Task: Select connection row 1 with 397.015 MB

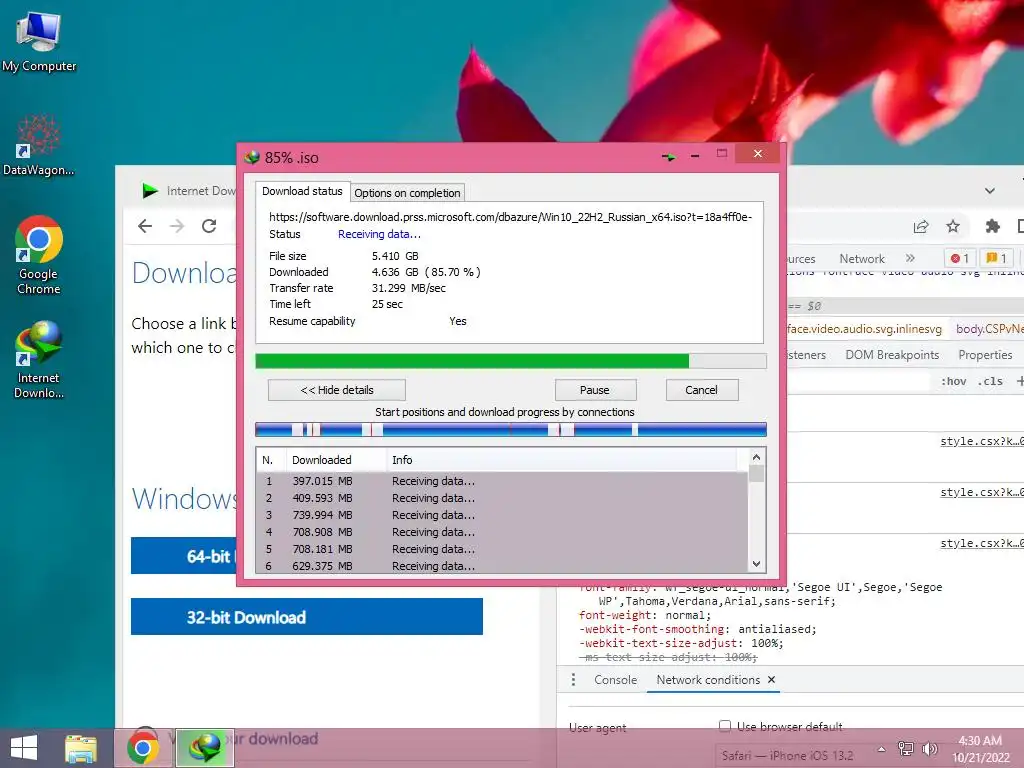Action: pyautogui.click(x=502, y=481)
